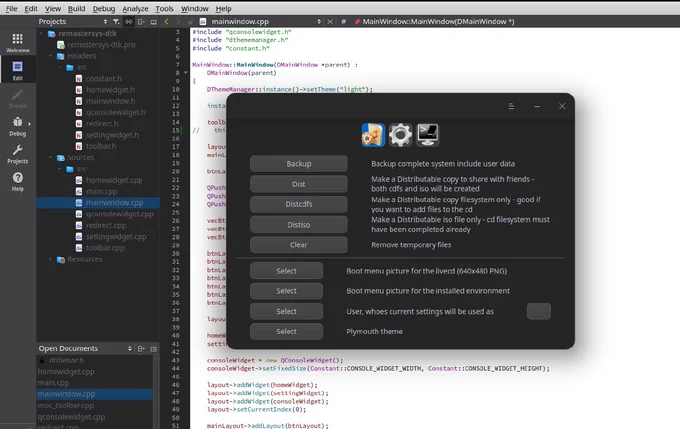Open the Window menu
The height and width of the screenshot is (429, 680).
(194, 8)
